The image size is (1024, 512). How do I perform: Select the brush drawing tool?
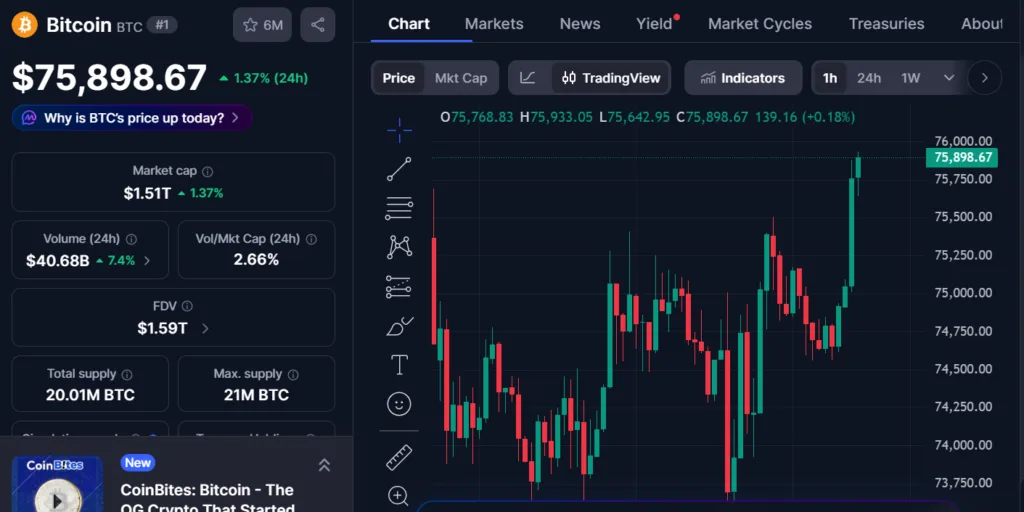[399, 325]
